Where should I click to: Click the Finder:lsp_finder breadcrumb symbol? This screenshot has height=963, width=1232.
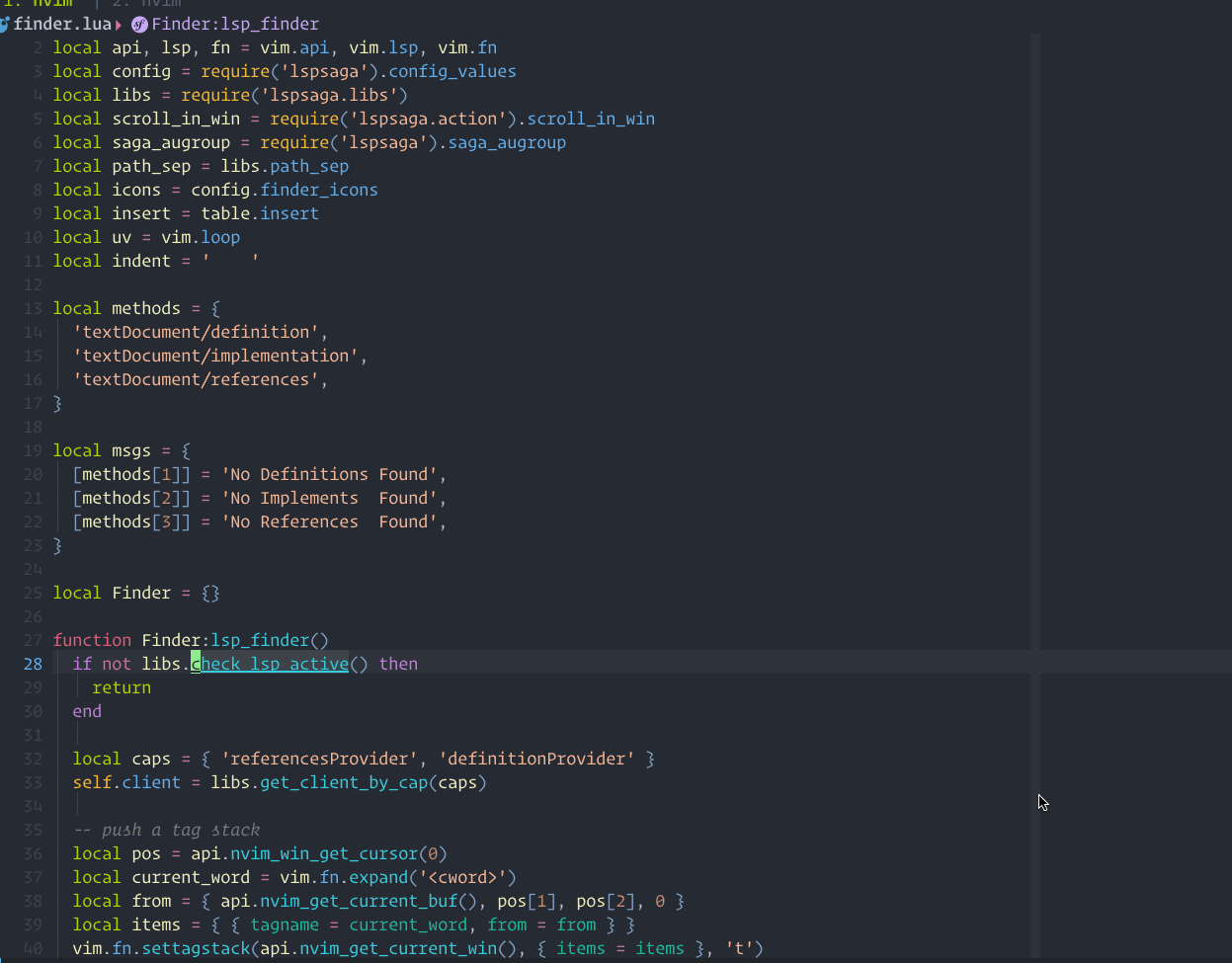235,24
